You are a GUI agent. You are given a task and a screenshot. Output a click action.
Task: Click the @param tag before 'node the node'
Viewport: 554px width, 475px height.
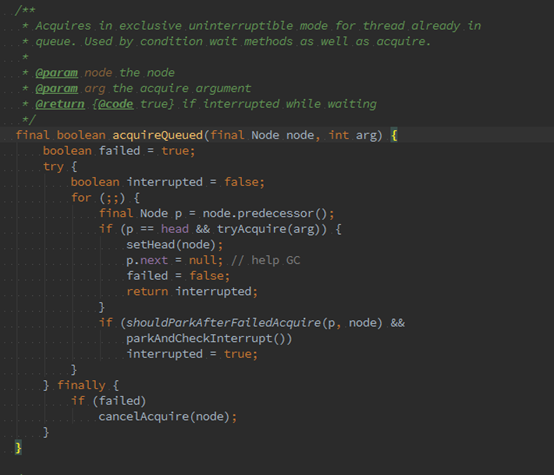point(57,73)
